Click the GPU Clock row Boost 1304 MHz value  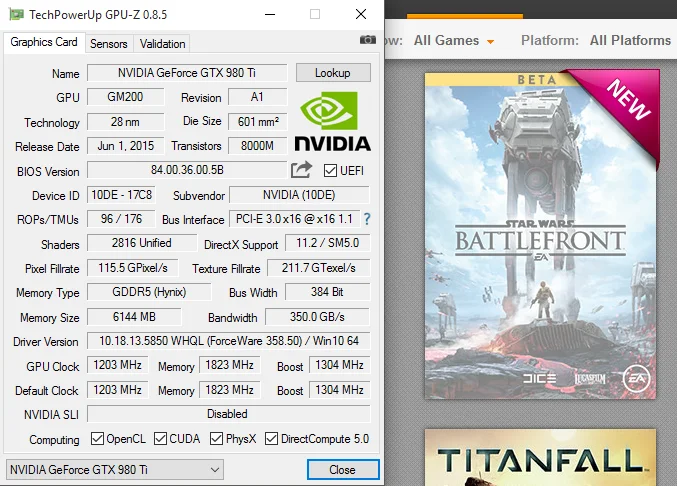(339, 365)
